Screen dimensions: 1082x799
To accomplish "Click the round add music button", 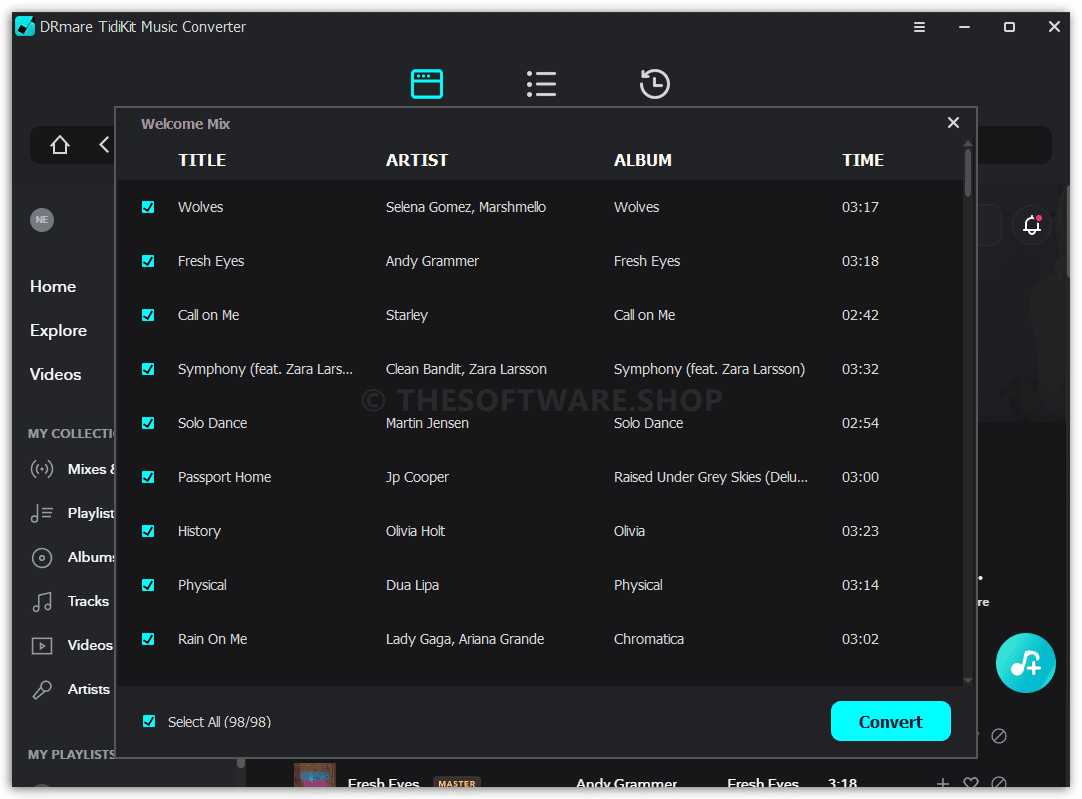I will (x=1025, y=663).
